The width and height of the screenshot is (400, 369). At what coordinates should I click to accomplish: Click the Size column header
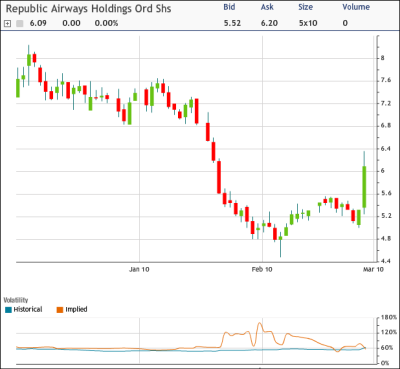(306, 7)
